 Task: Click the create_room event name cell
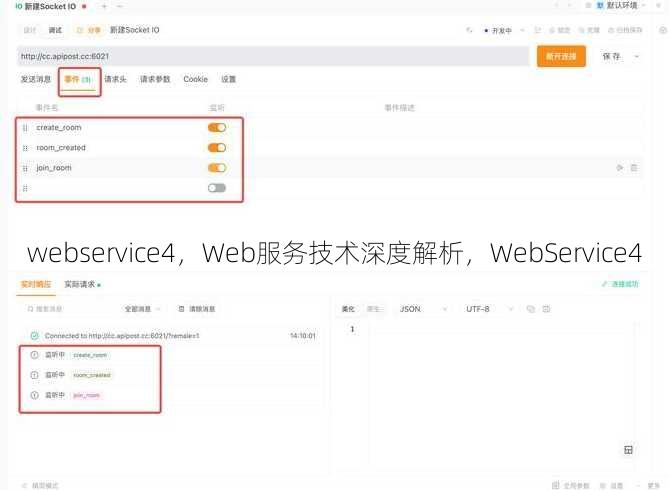click(59, 128)
